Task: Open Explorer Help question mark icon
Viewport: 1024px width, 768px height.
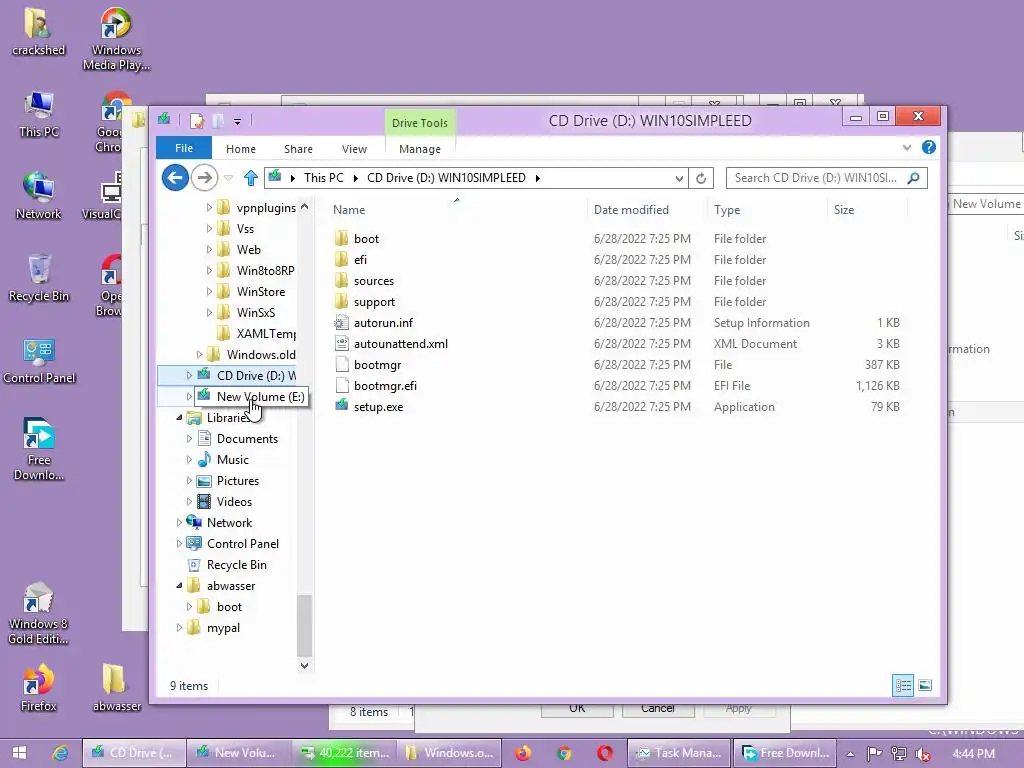Action: pos(928,148)
